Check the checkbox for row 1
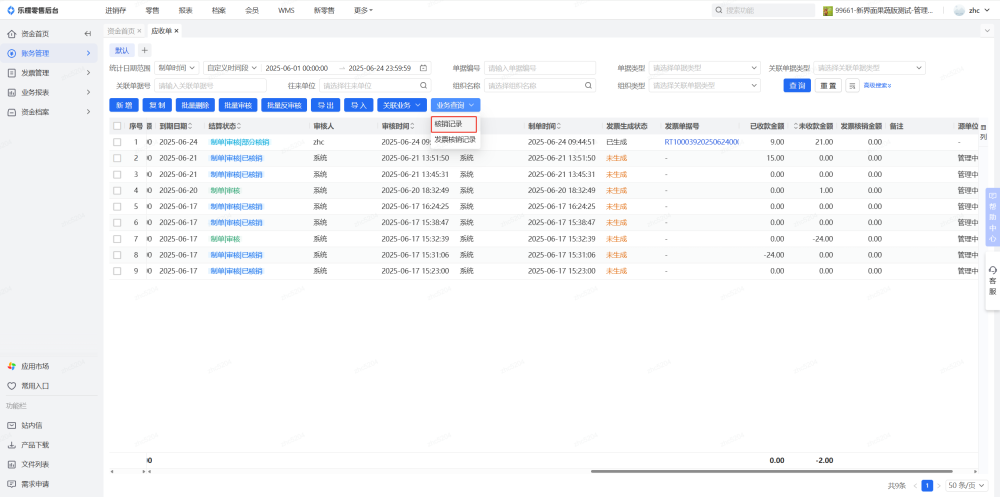Viewport: 1000px width, 497px height. (x=117, y=142)
